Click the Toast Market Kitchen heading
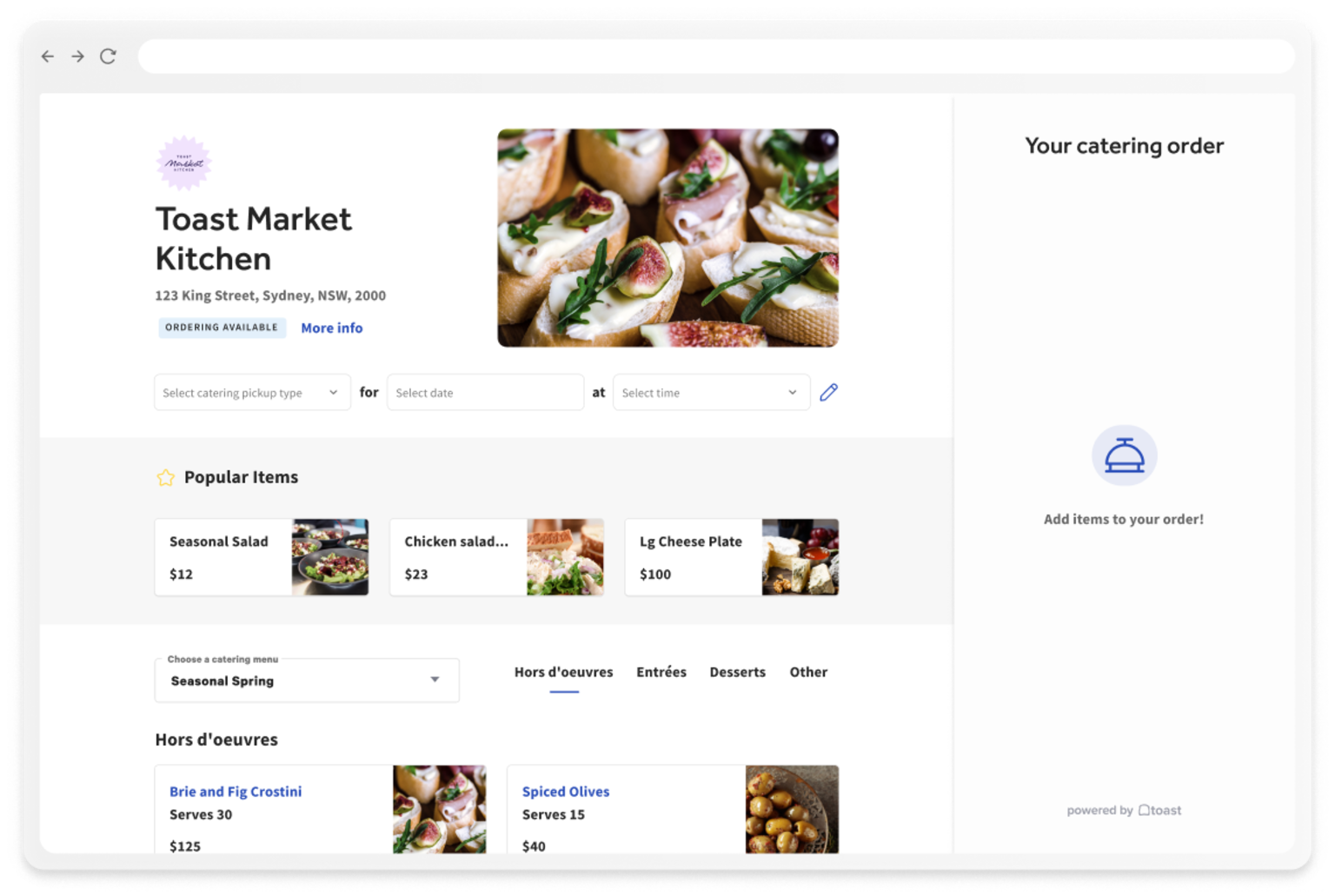The height and width of the screenshot is (896, 1335). [254, 239]
